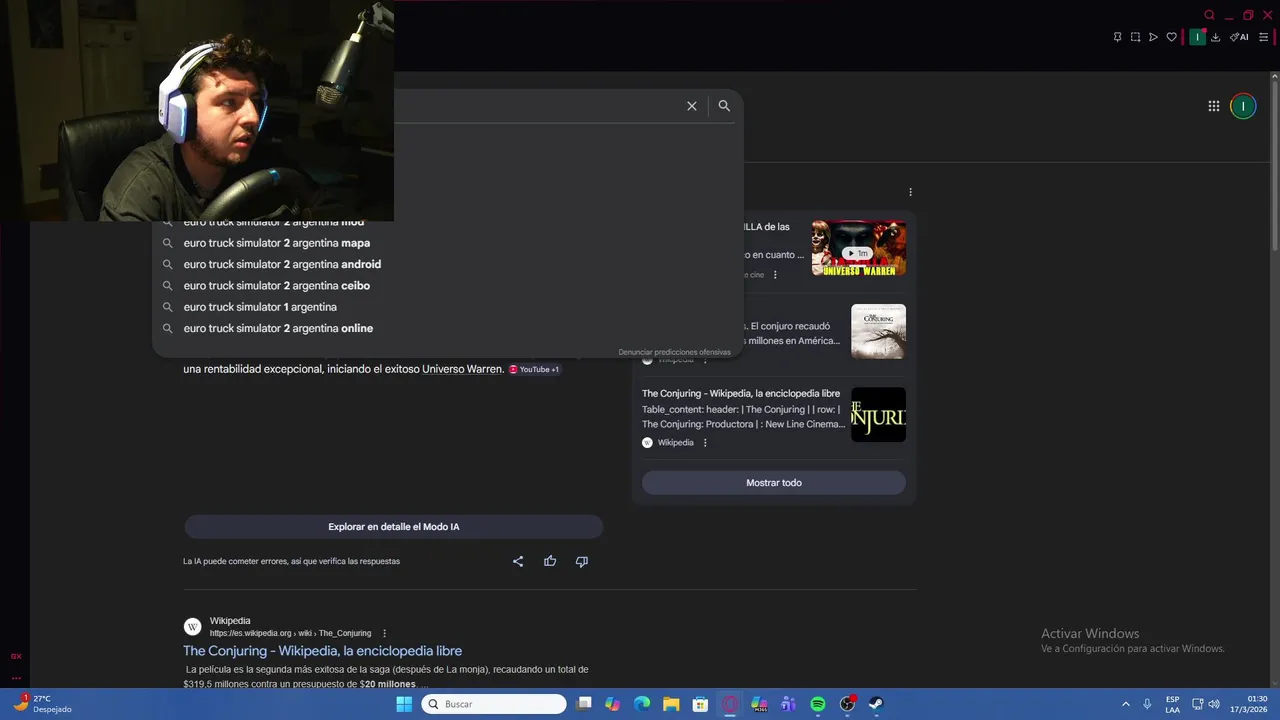The height and width of the screenshot is (720, 1280).
Task: Open the Windows Start button
Action: (x=404, y=704)
